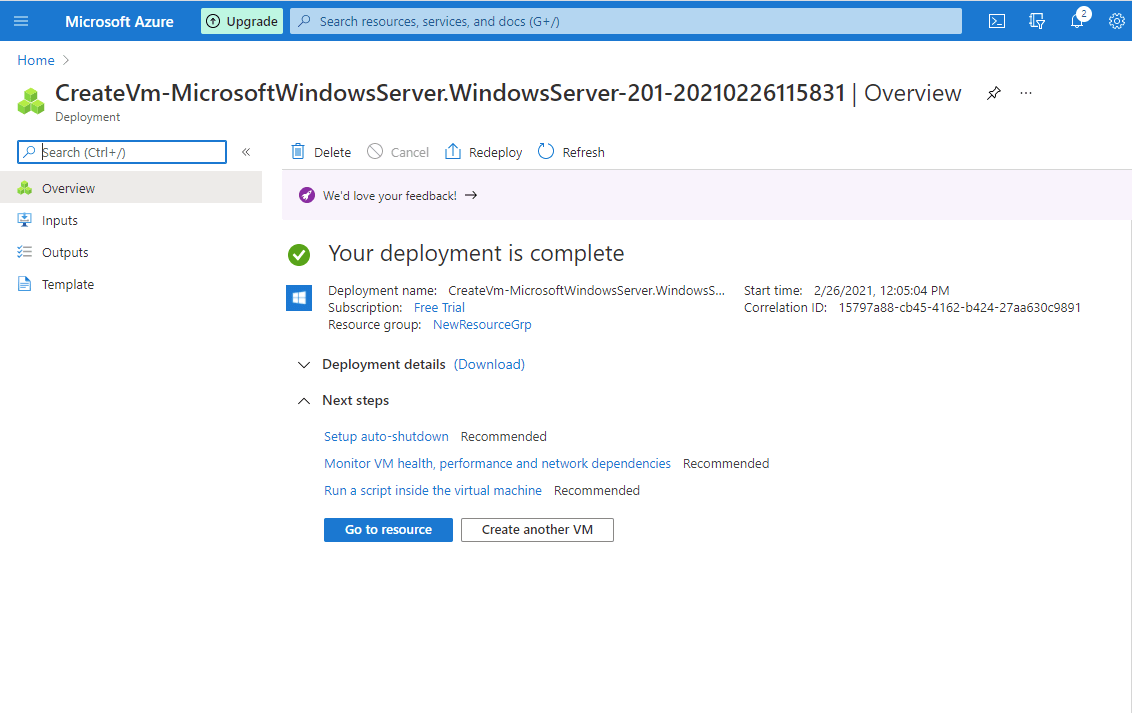Open the Template sidebar section

(66, 283)
